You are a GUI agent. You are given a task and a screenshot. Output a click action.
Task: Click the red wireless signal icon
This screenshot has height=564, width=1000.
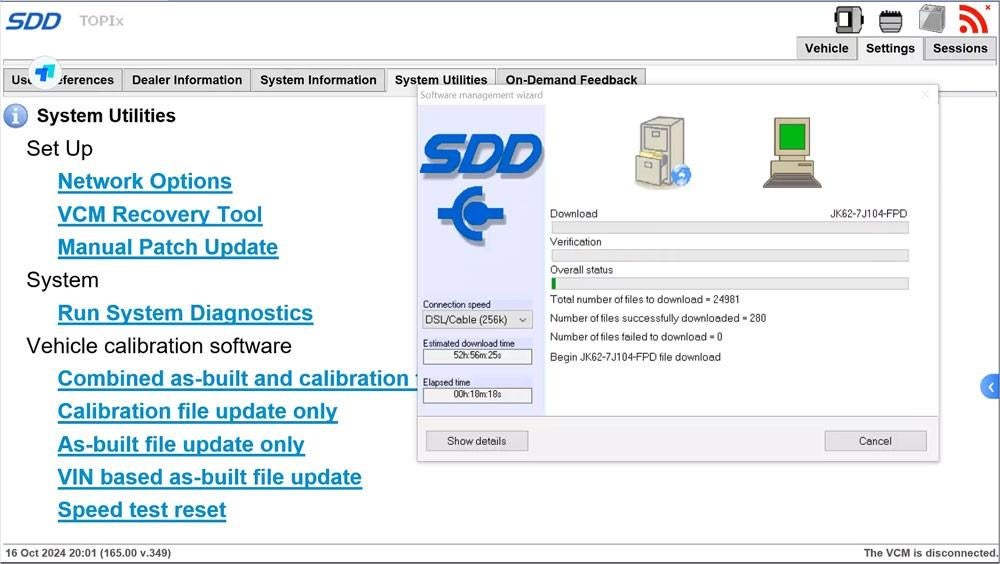973,18
